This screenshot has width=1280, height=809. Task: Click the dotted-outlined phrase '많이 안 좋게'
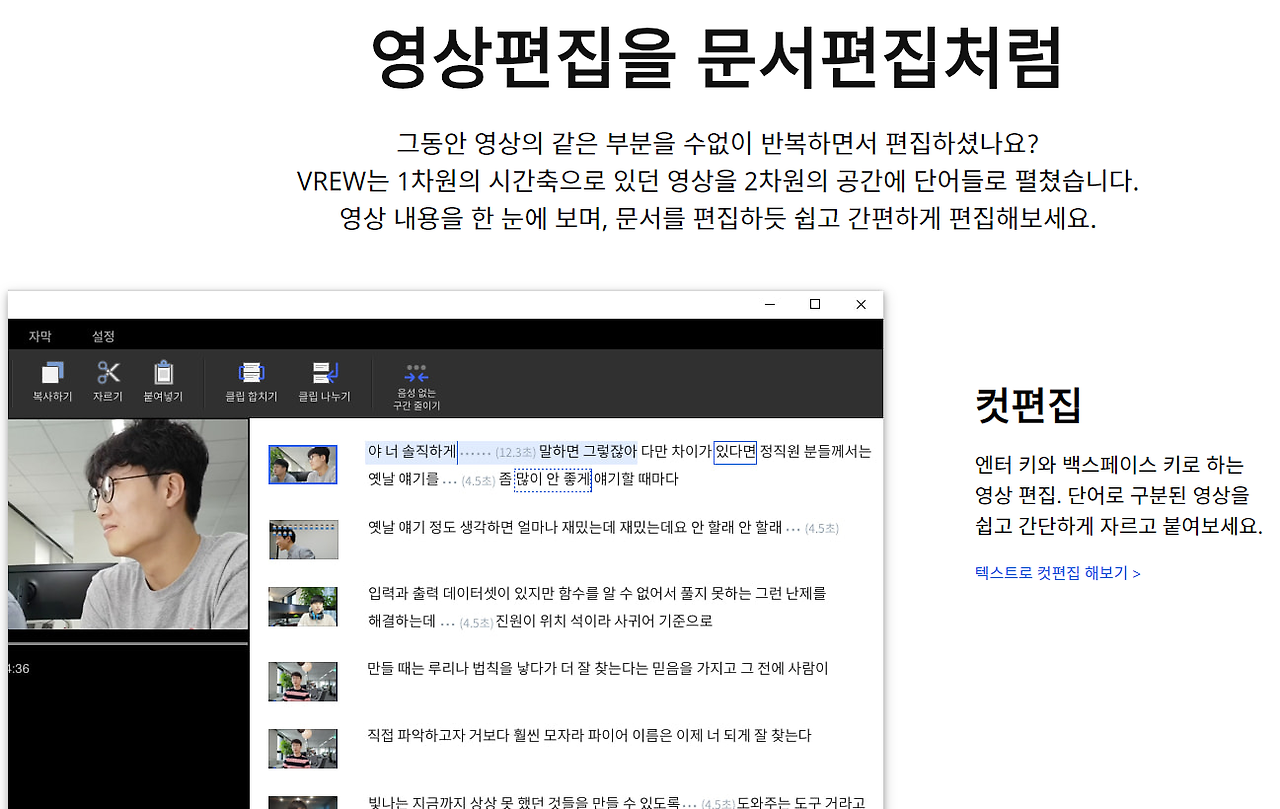(x=553, y=480)
